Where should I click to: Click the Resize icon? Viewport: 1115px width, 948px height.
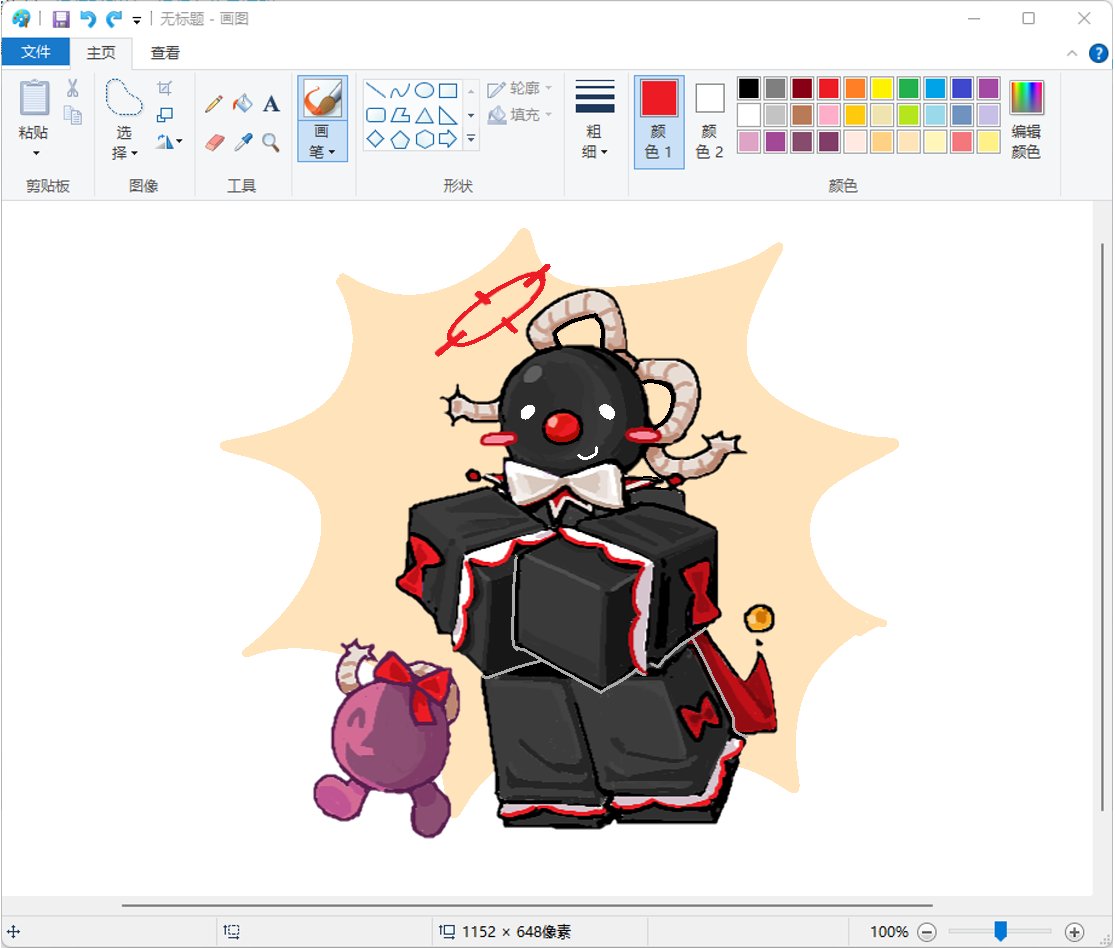(x=164, y=114)
